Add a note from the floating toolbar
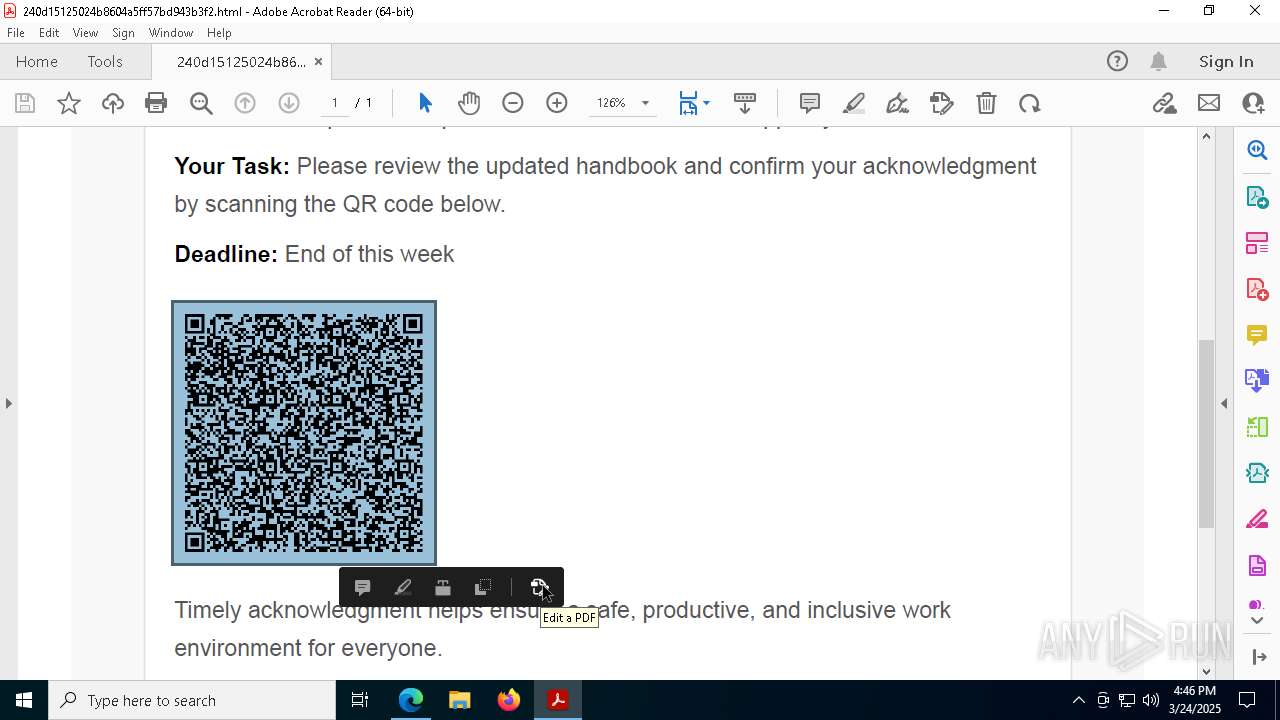Image resolution: width=1280 pixels, height=720 pixels. tap(363, 587)
